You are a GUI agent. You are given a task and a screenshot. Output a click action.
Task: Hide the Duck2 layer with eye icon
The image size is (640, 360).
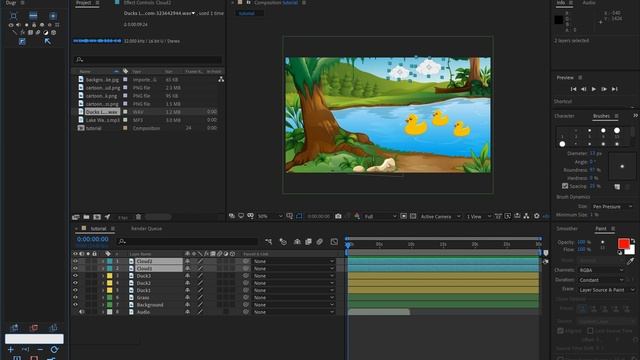click(75, 283)
